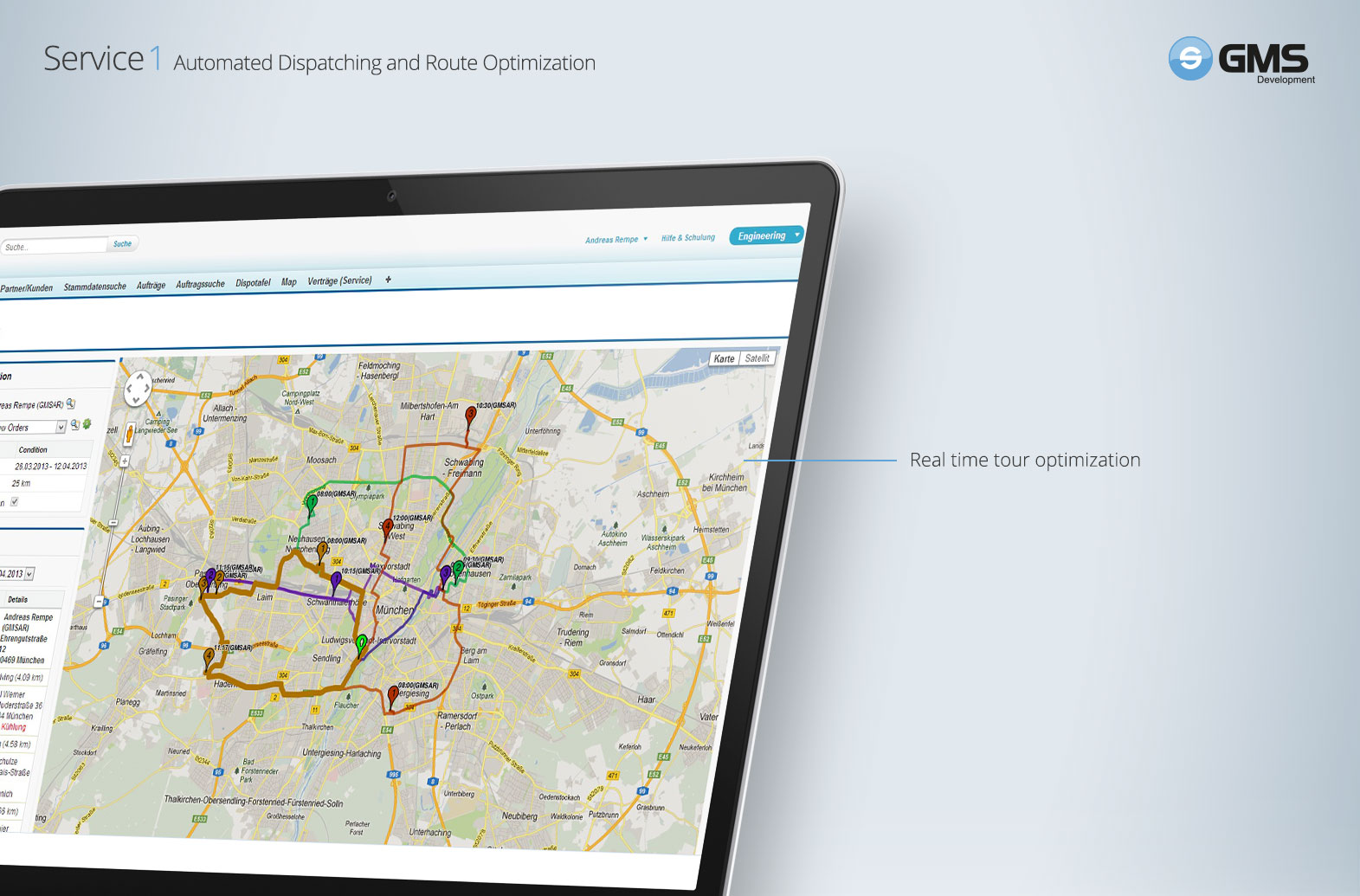The height and width of the screenshot is (896, 1360).
Task: Open the Dispotafel tab
Action: (253, 283)
